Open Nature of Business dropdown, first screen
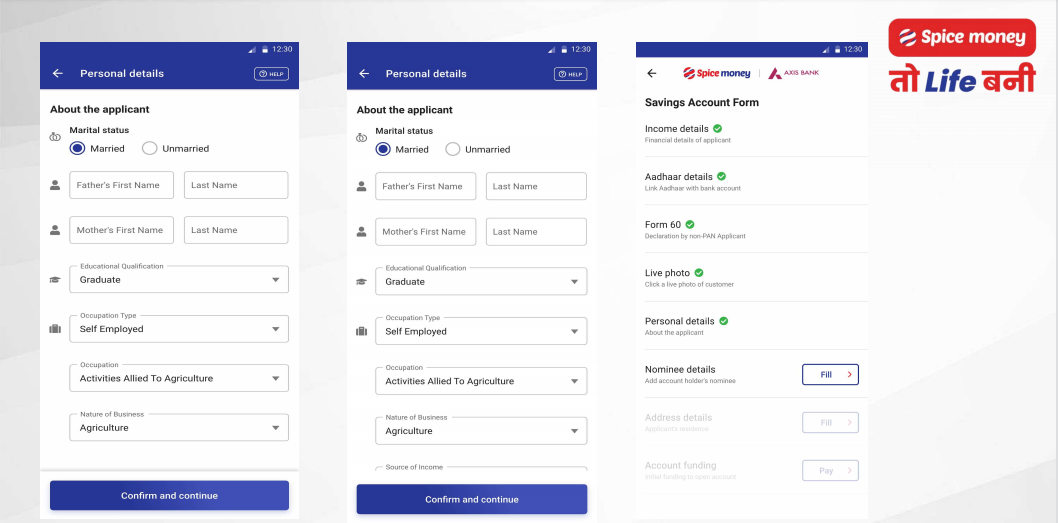Image resolution: width=1058 pixels, height=523 pixels. pos(179,428)
